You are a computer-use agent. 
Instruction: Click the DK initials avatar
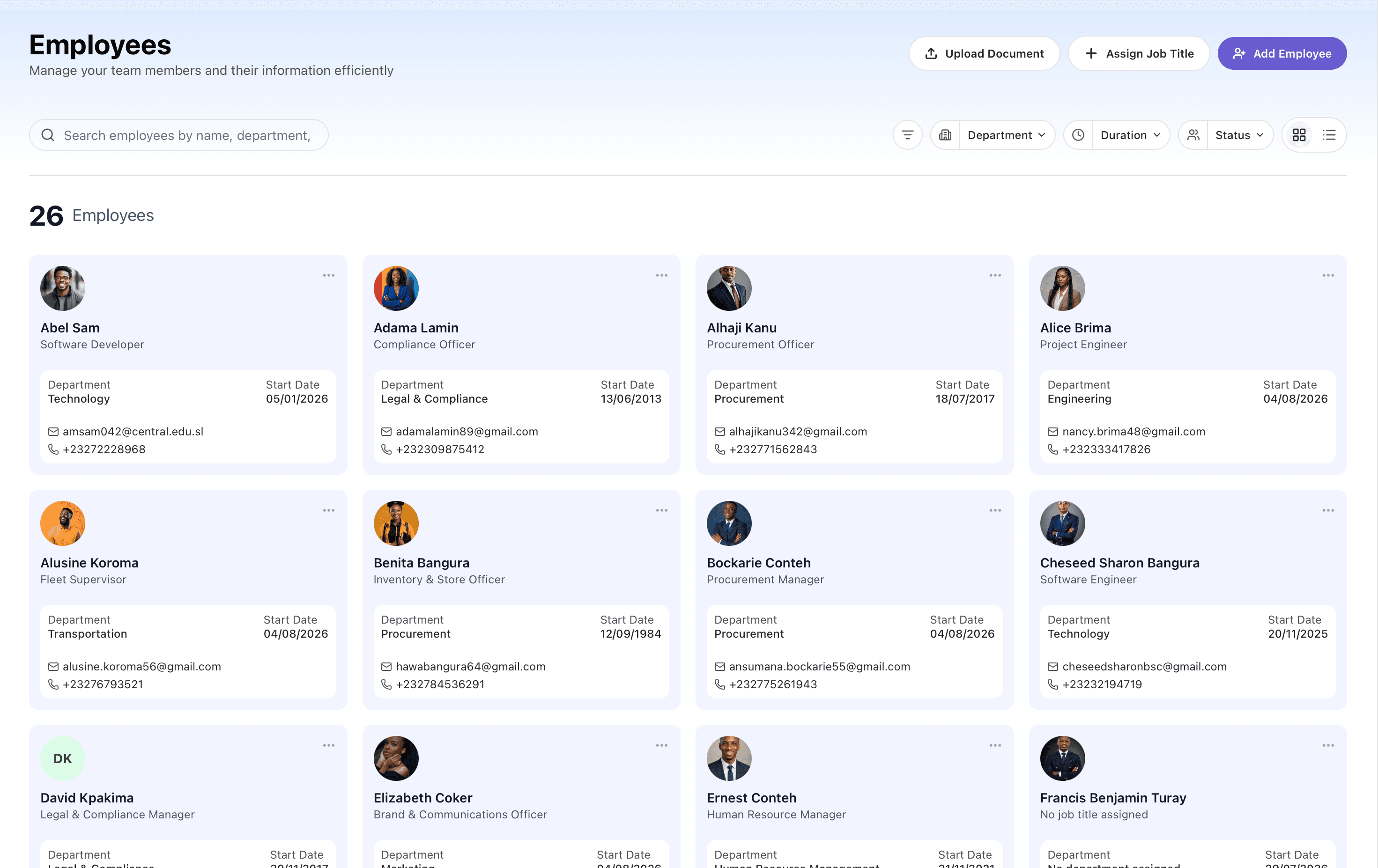coord(63,759)
